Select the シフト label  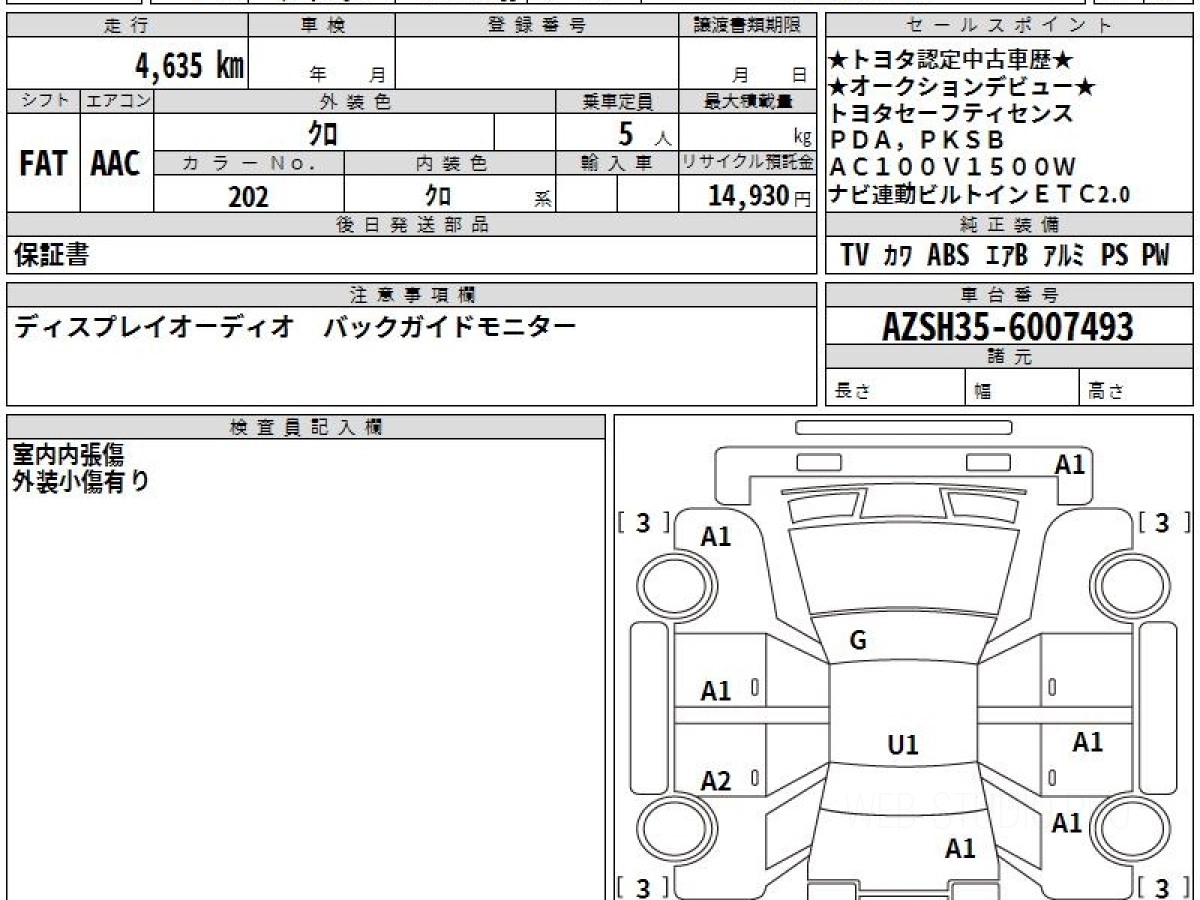[x=43, y=101]
